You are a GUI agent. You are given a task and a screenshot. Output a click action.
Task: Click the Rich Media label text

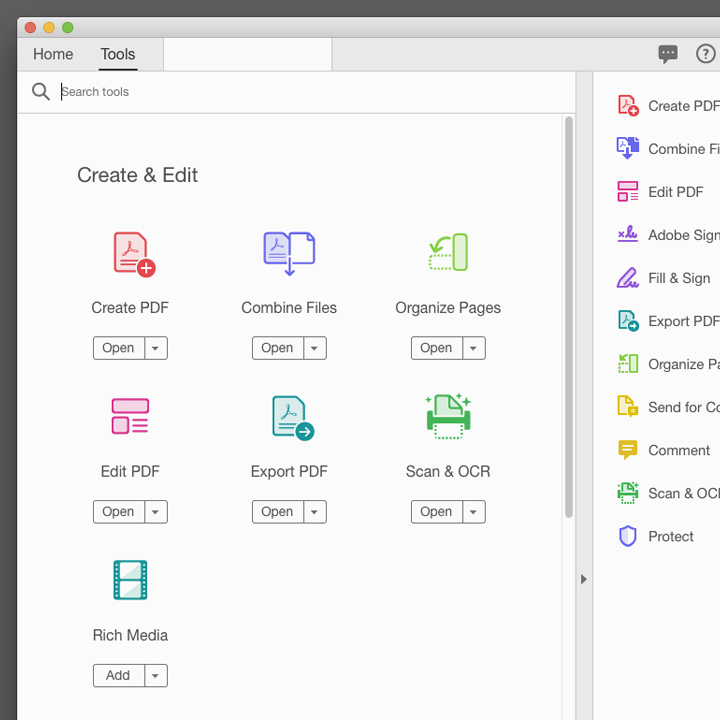[130, 636]
